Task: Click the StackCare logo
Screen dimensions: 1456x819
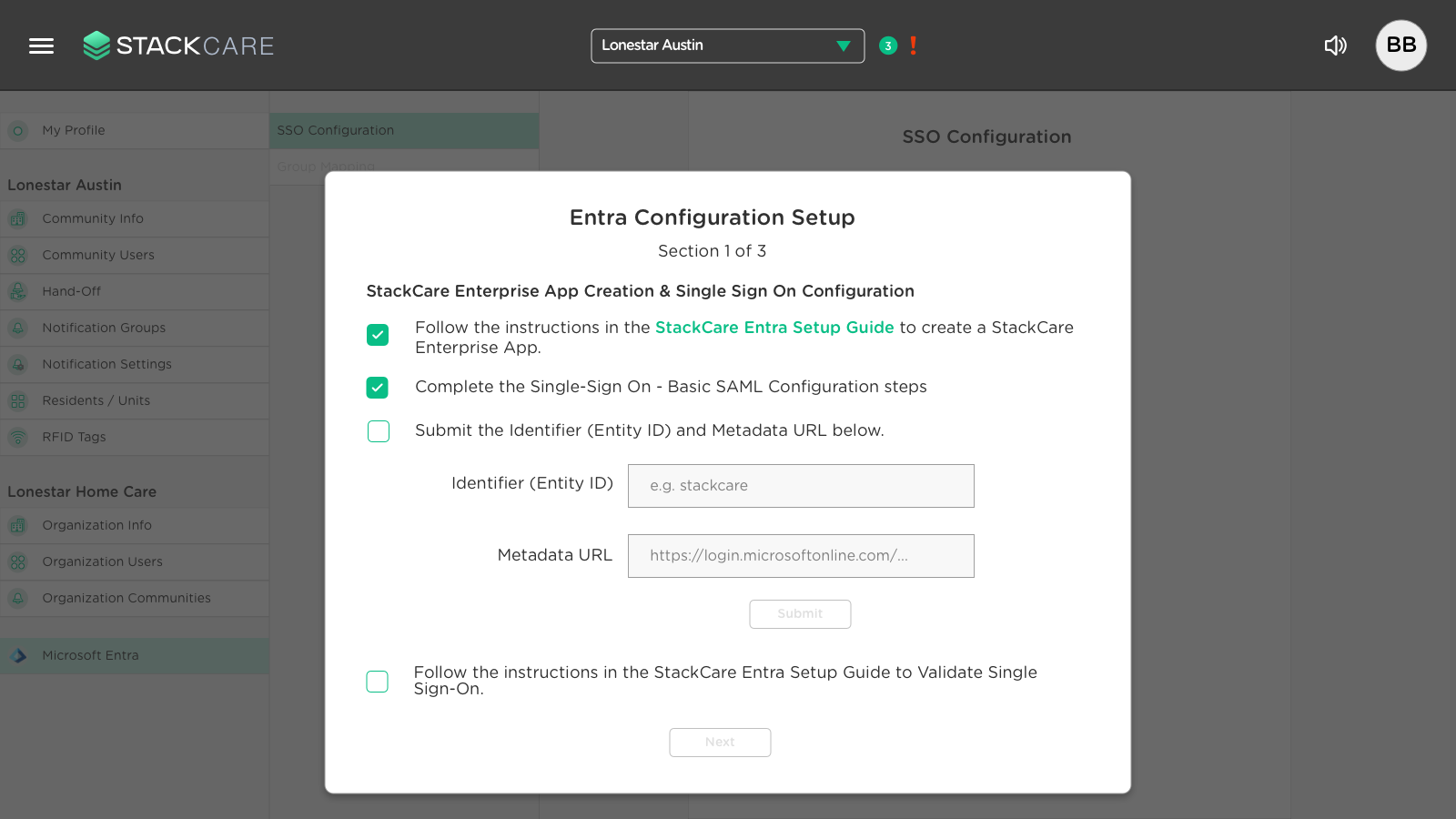Action: (x=178, y=45)
